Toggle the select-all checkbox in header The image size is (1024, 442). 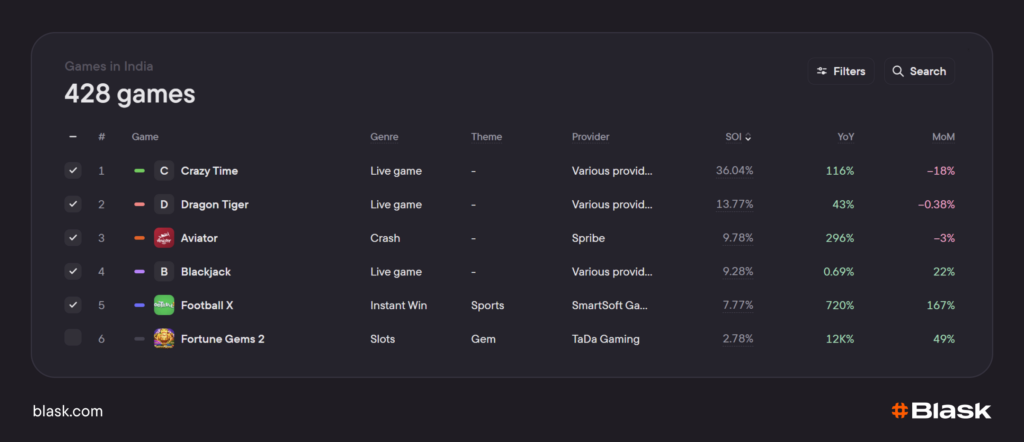(x=73, y=137)
